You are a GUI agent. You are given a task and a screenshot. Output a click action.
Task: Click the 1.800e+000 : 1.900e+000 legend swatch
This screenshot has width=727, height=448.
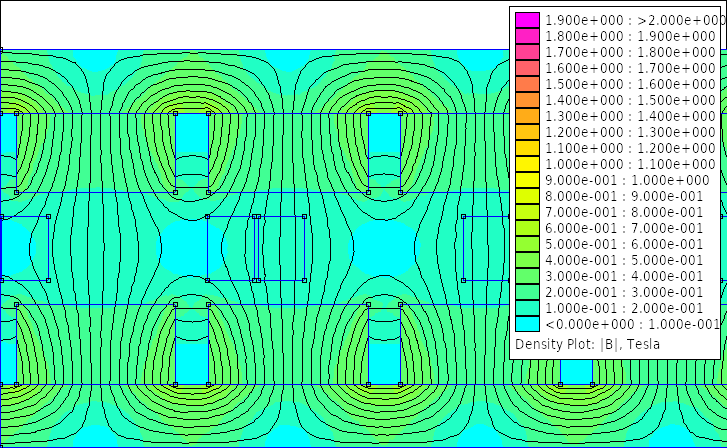(527, 36)
